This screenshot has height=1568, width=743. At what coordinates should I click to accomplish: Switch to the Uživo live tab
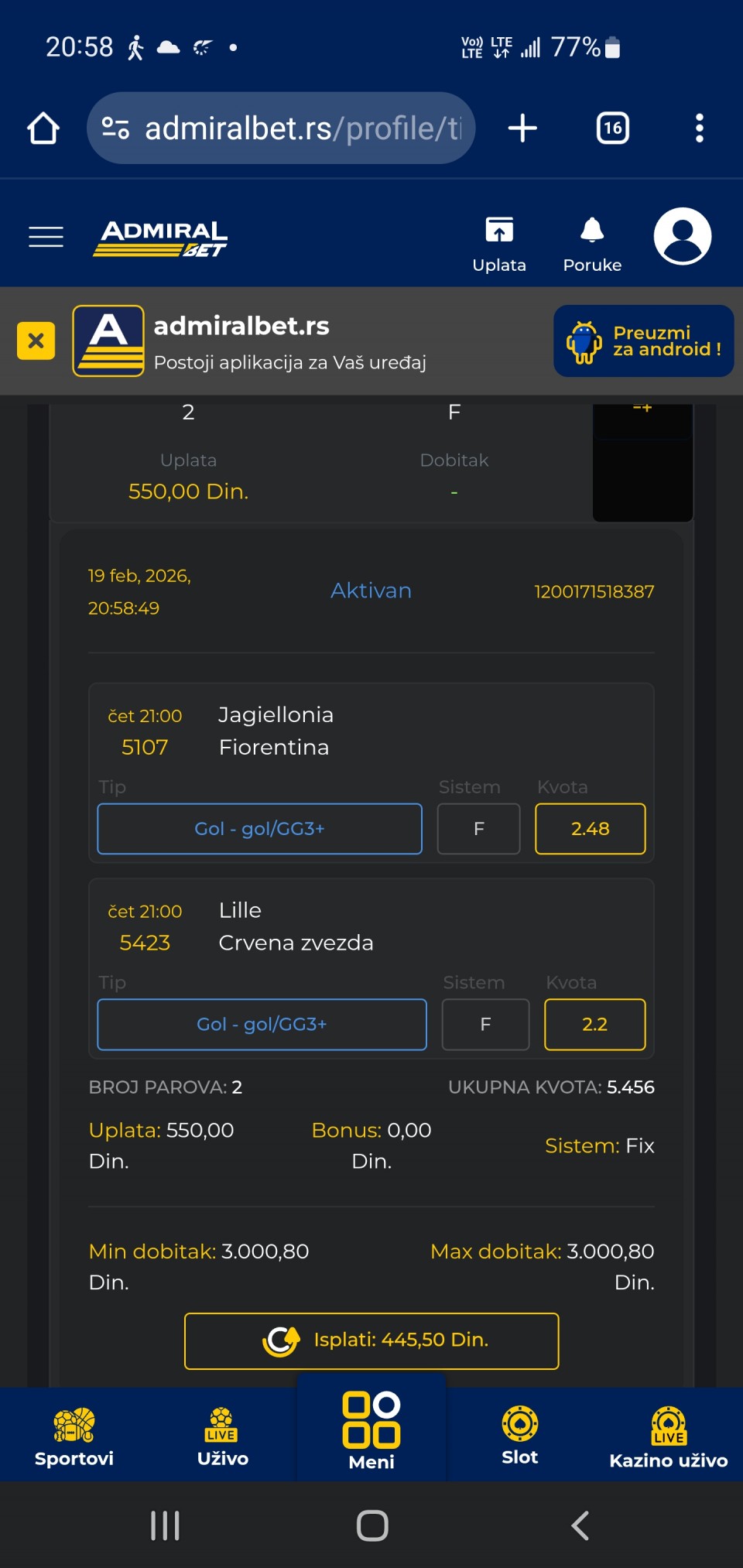click(x=222, y=1436)
